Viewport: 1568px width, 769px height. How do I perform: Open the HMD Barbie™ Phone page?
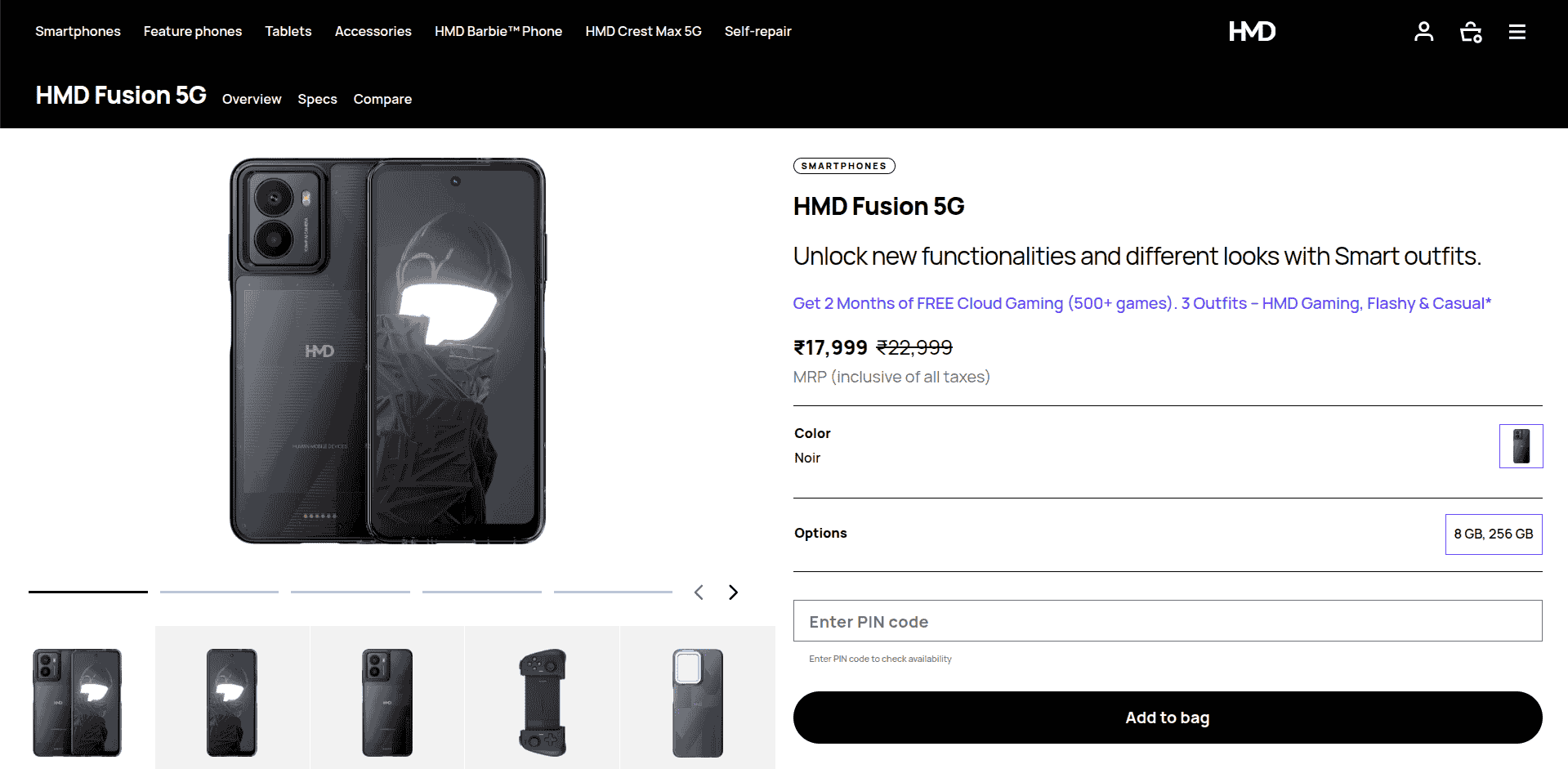pos(498,32)
